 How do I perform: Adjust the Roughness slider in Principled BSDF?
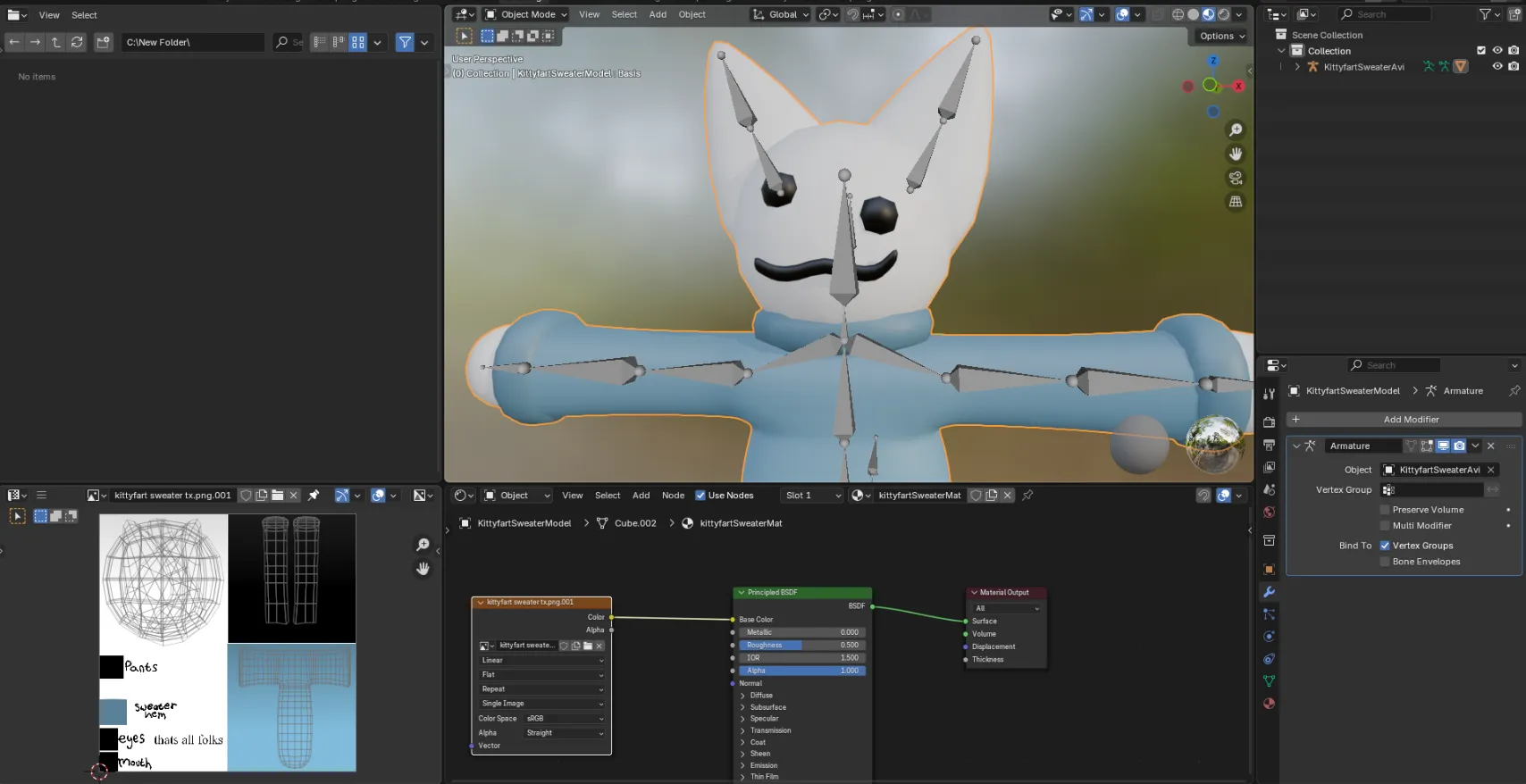[x=801, y=645]
